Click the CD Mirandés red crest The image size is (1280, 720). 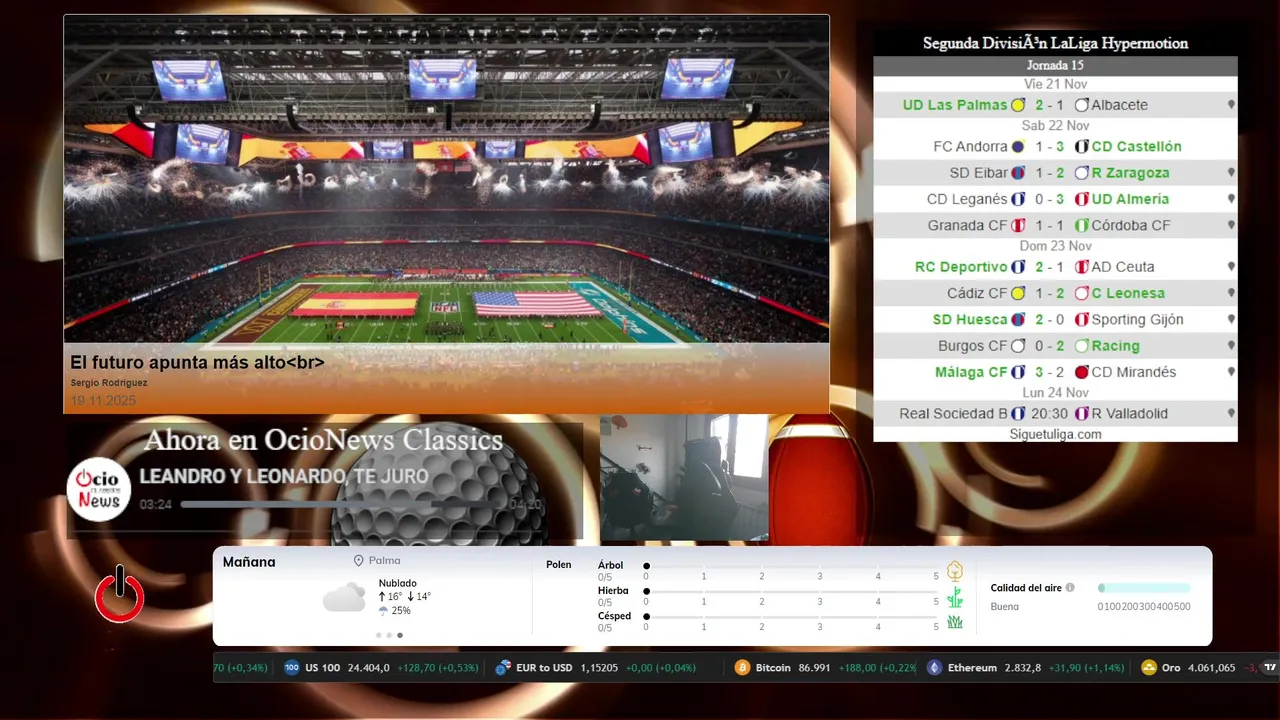[1081, 372]
